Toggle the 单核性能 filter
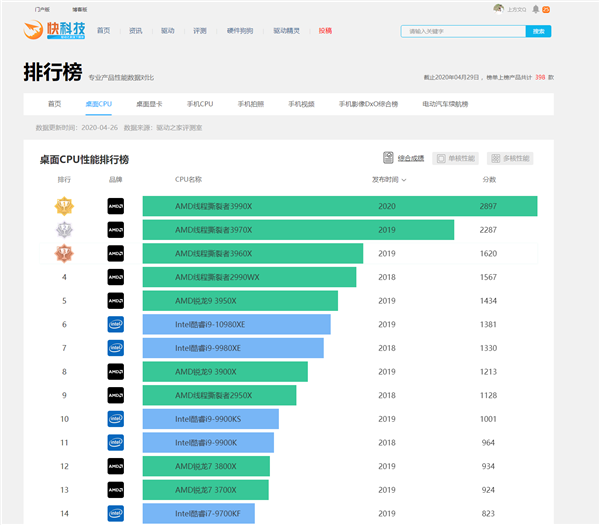This screenshot has width=600, height=525. coord(453,158)
